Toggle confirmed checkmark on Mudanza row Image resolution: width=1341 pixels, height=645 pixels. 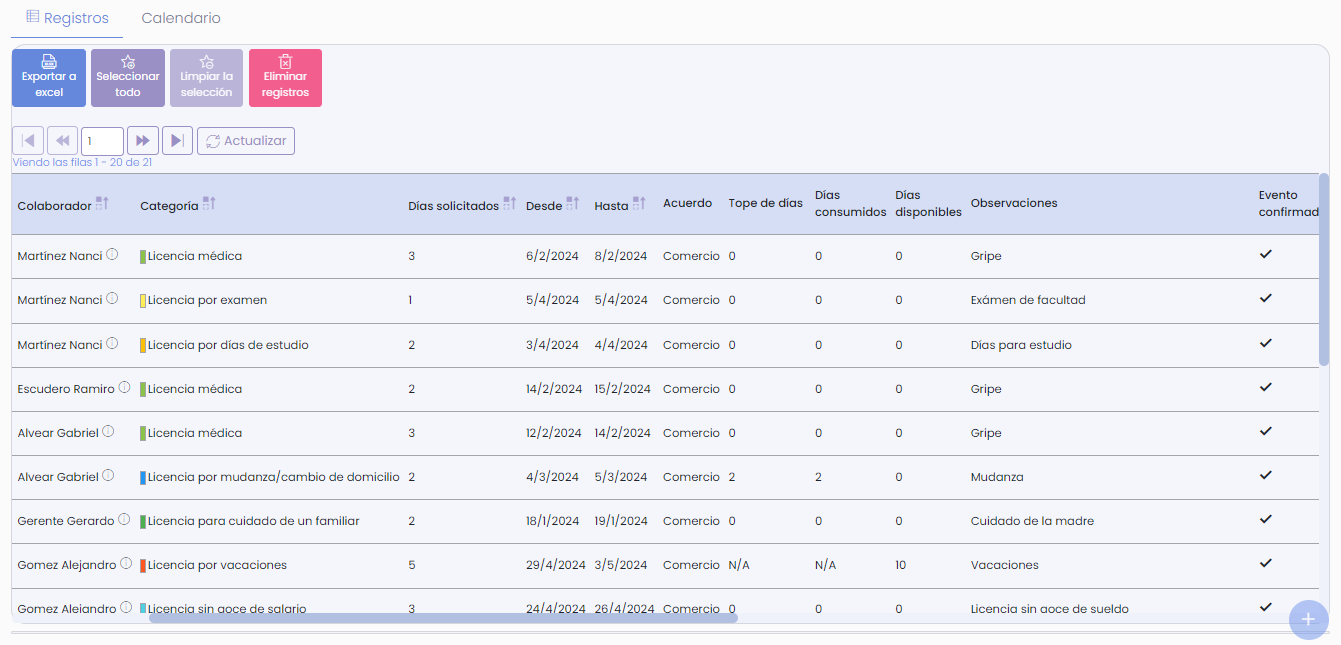[x=1265, y=476]
